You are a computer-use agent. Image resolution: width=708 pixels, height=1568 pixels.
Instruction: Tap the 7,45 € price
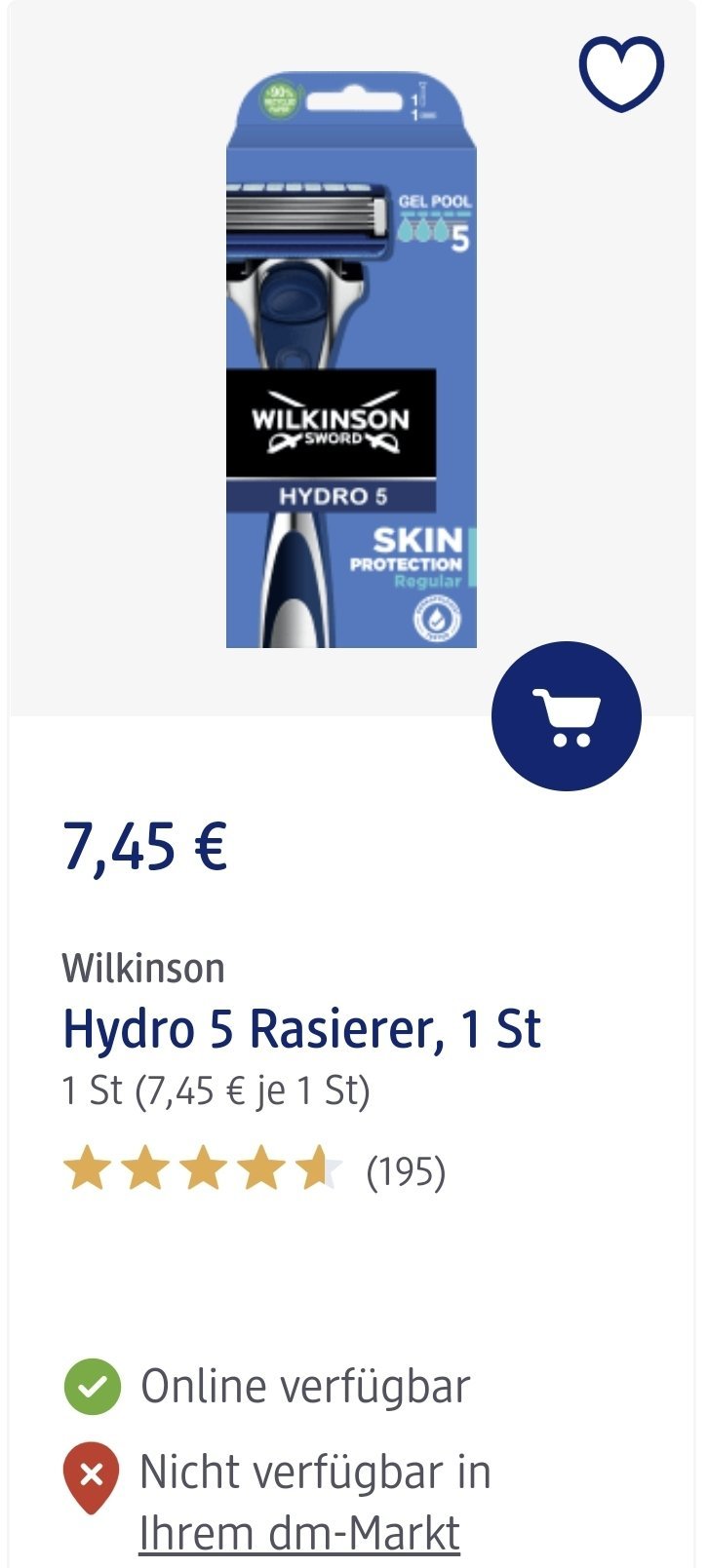pyautogui.click(x=145, y=846)
